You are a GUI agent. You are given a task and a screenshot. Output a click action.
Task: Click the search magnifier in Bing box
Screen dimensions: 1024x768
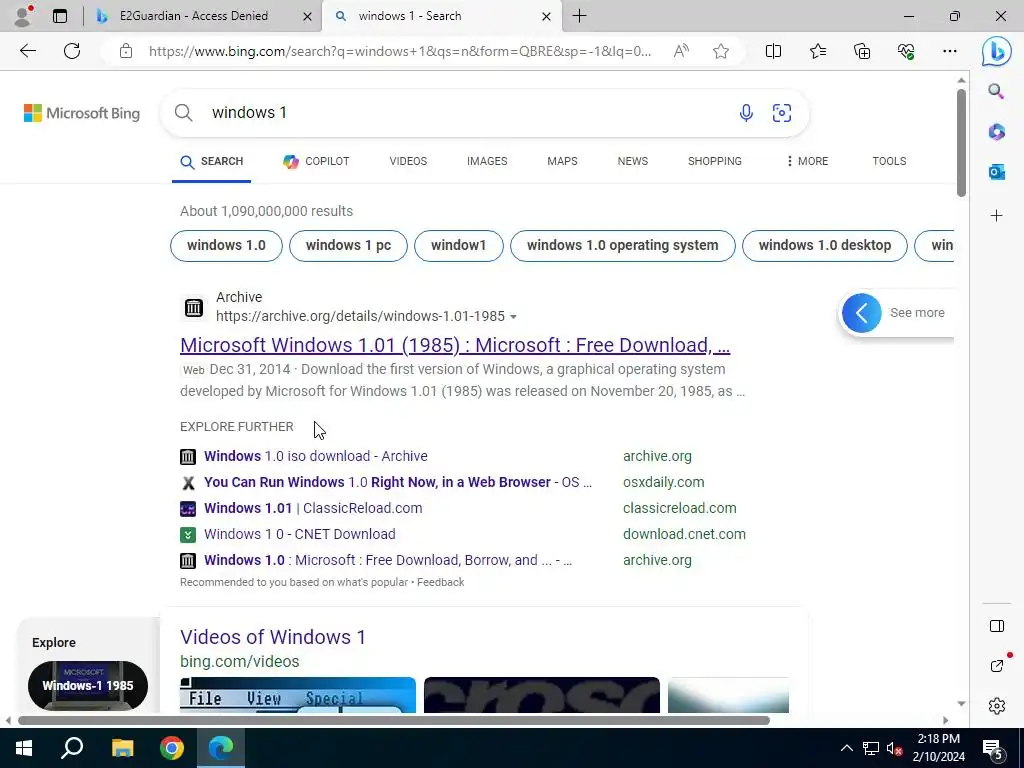point(184,113)
